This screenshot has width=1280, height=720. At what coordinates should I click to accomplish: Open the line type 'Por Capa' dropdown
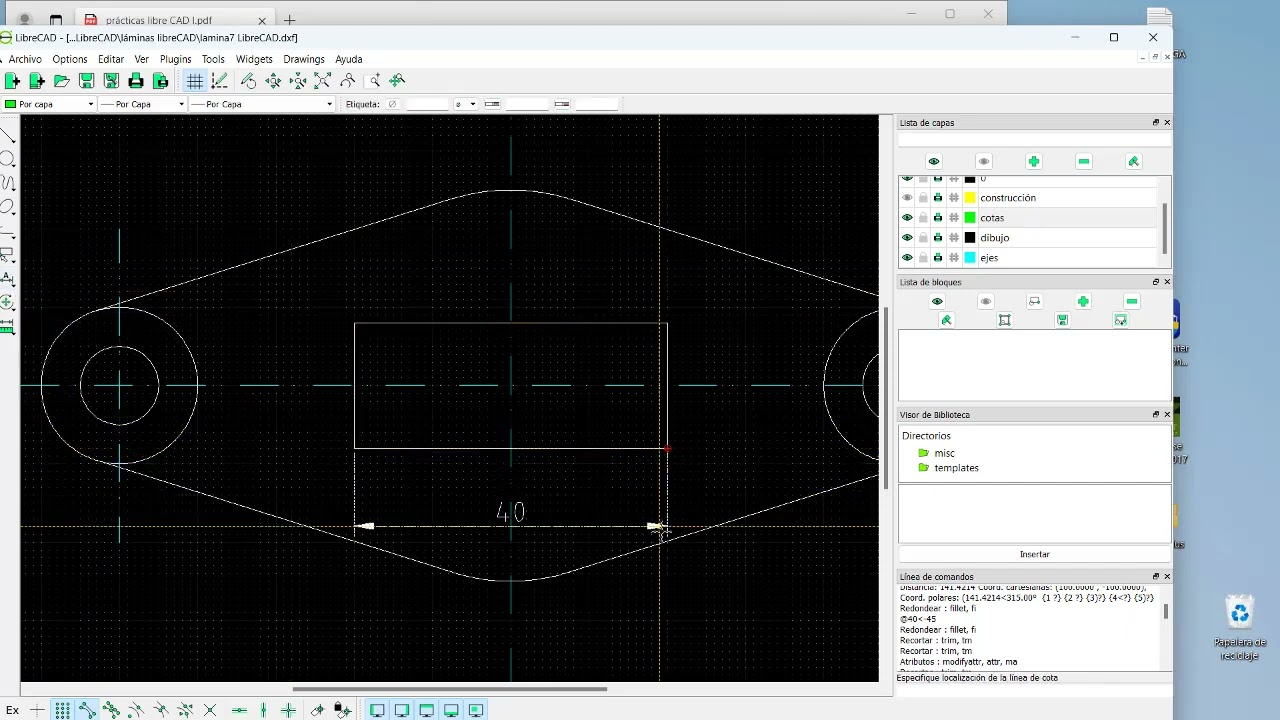pos(261,104)
